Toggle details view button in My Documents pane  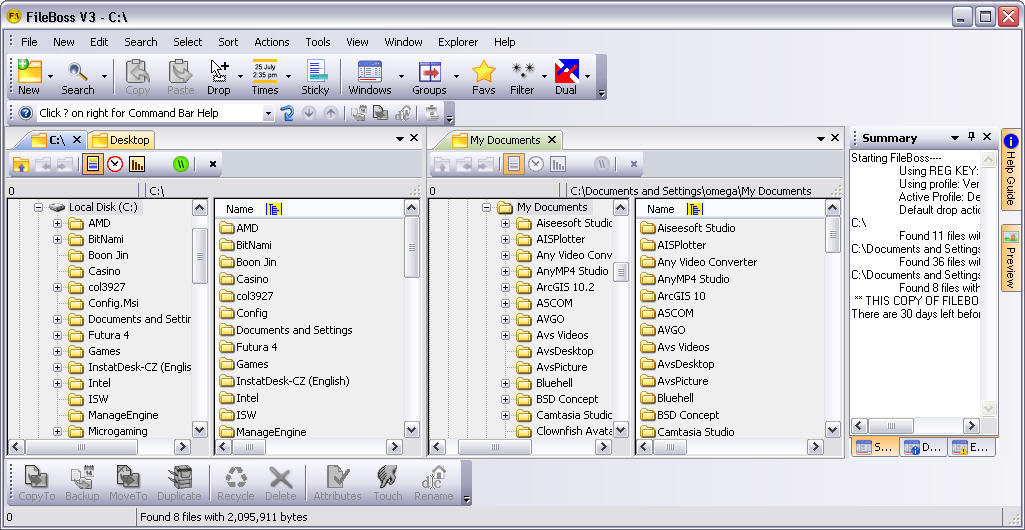[x=514, y=164]
